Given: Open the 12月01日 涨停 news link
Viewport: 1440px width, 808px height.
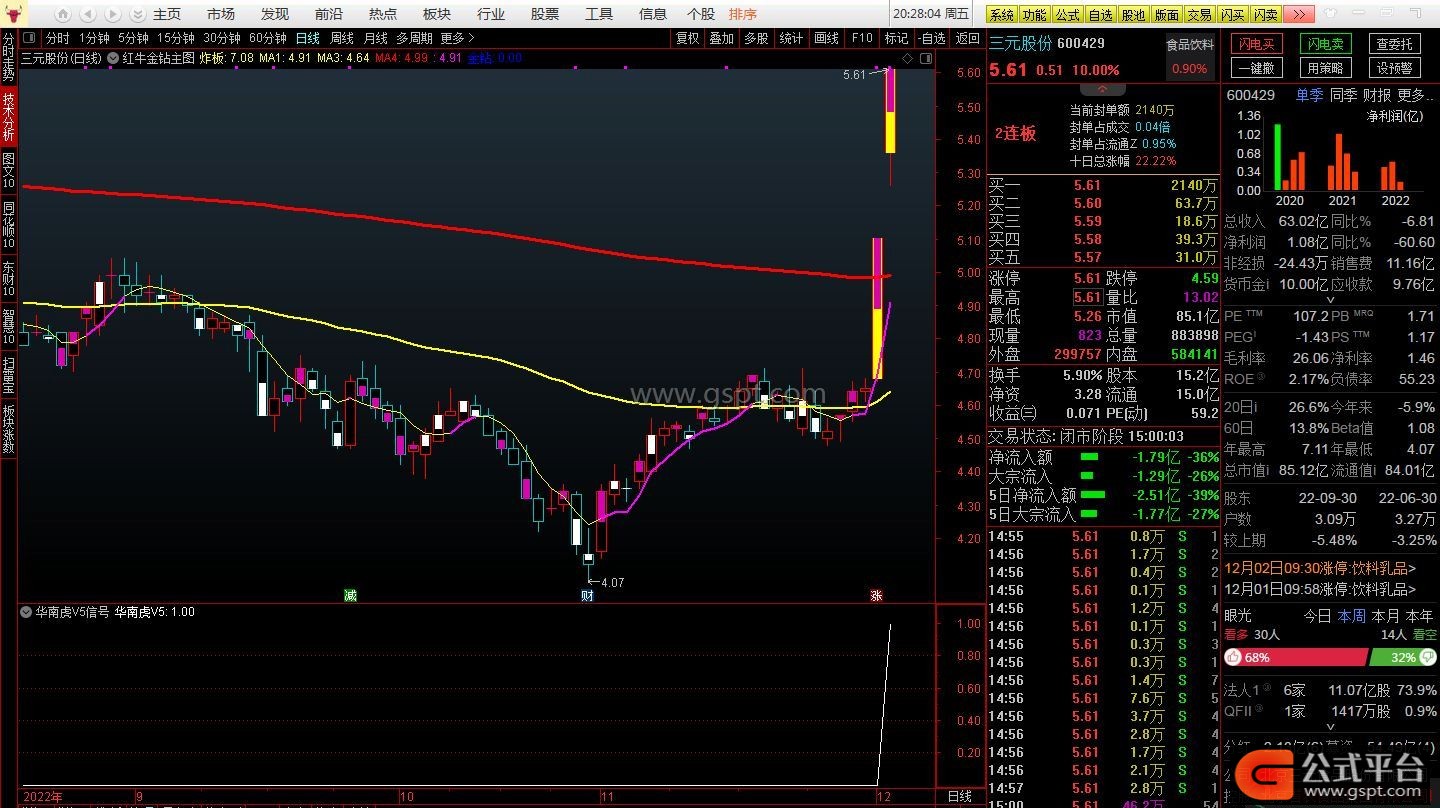Looking at the screenshot, I should pyautogui.click(x=1320, y=589).
